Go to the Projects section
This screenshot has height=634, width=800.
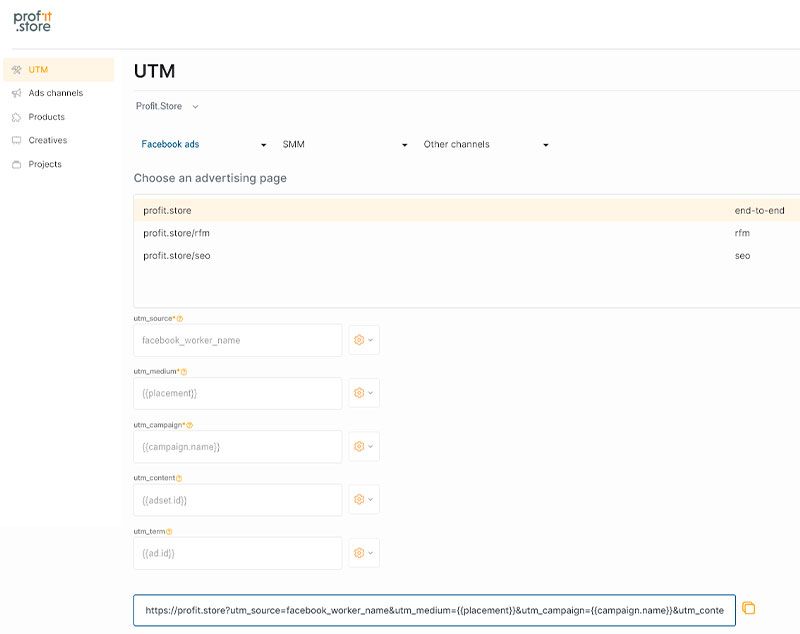coord(45,164)
